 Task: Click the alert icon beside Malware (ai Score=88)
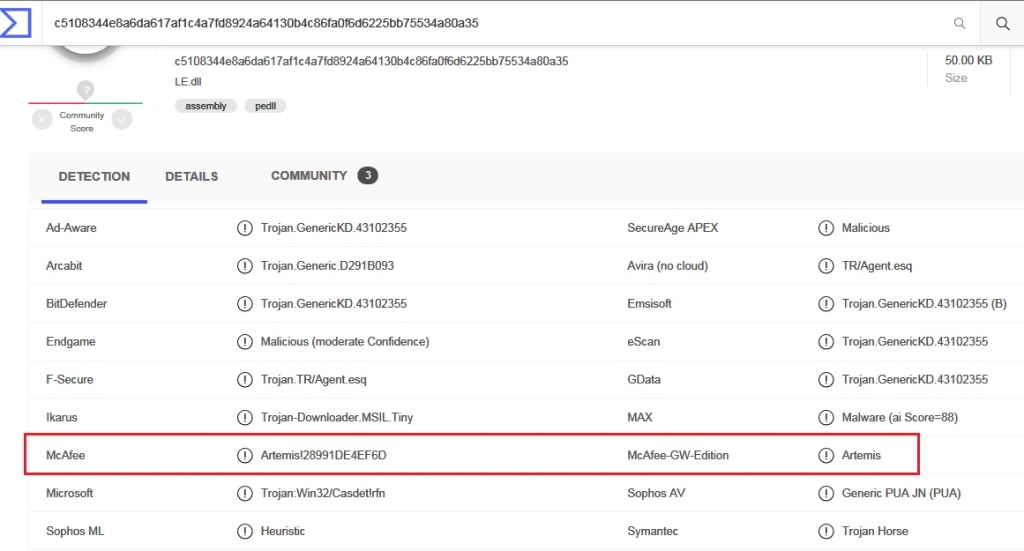[825, 417]
